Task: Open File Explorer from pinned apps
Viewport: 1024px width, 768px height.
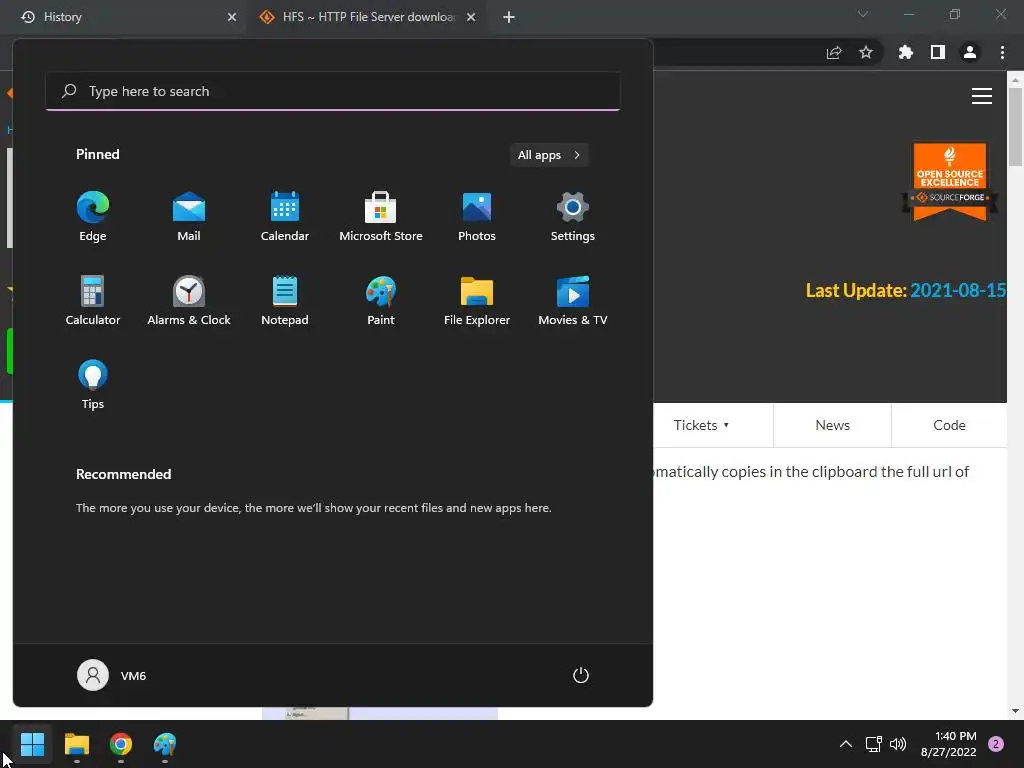Action: coord(477,301)
